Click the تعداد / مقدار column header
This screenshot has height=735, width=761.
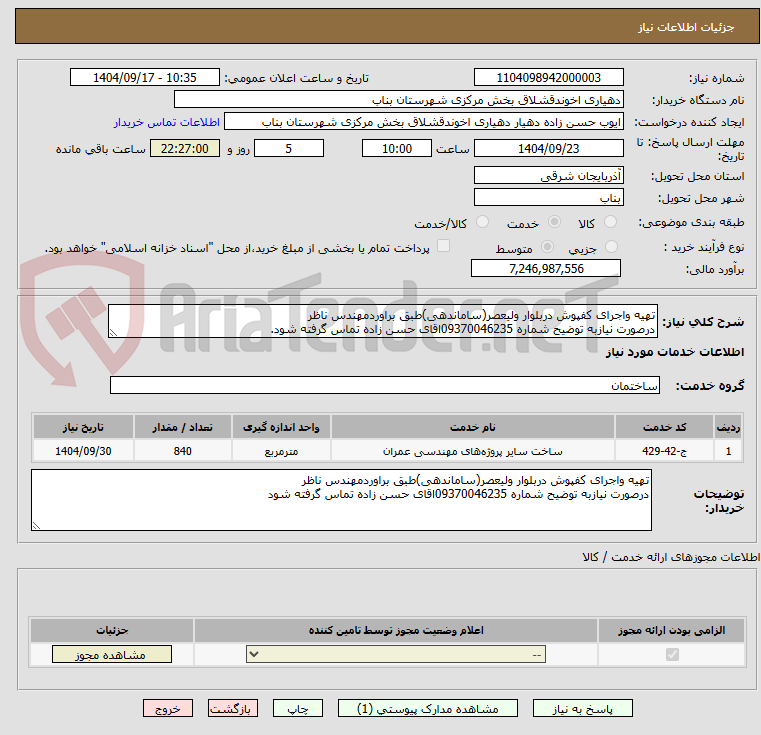pyautogui.click(x=182, y=427)
